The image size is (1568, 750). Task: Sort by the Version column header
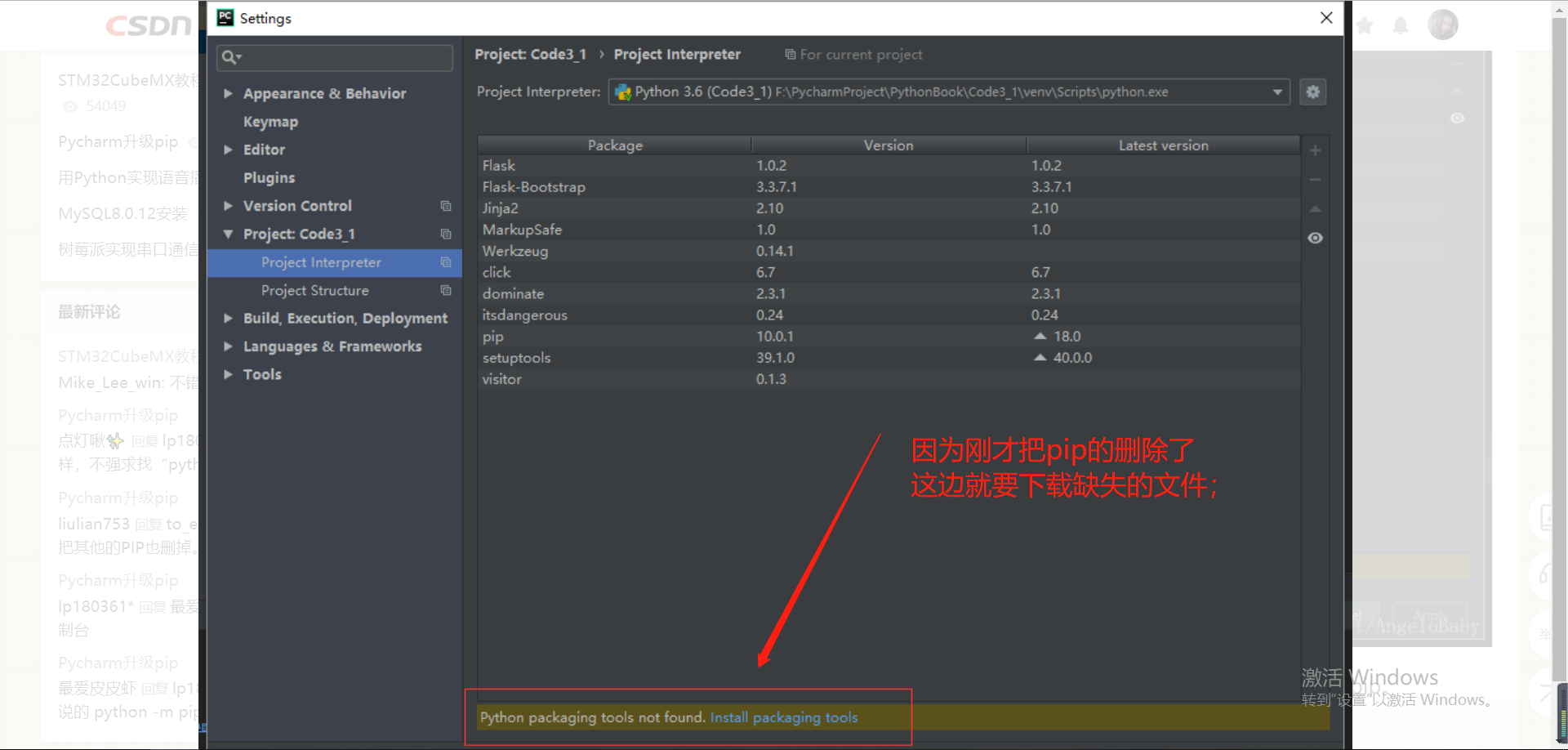pos(889,145)
